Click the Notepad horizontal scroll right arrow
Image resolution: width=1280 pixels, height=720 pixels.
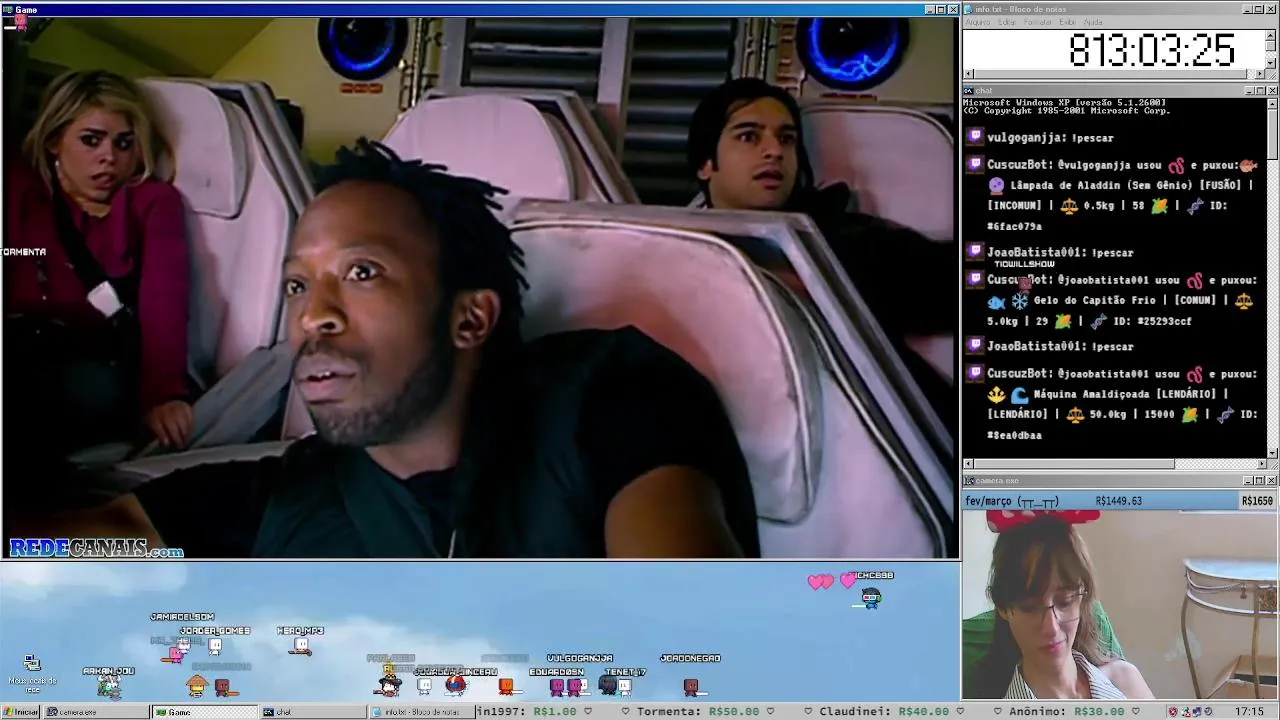(1260, 74)
